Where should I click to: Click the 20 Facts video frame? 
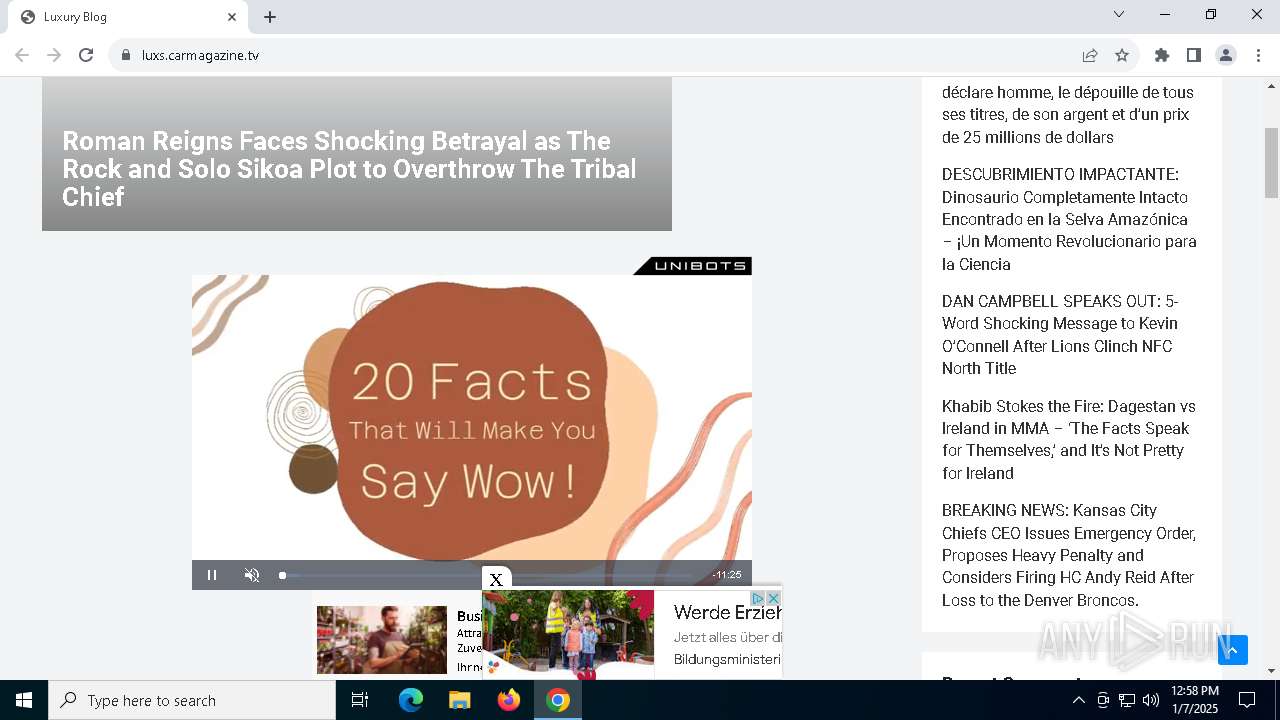pyautogui.click(x=472, y=417)
